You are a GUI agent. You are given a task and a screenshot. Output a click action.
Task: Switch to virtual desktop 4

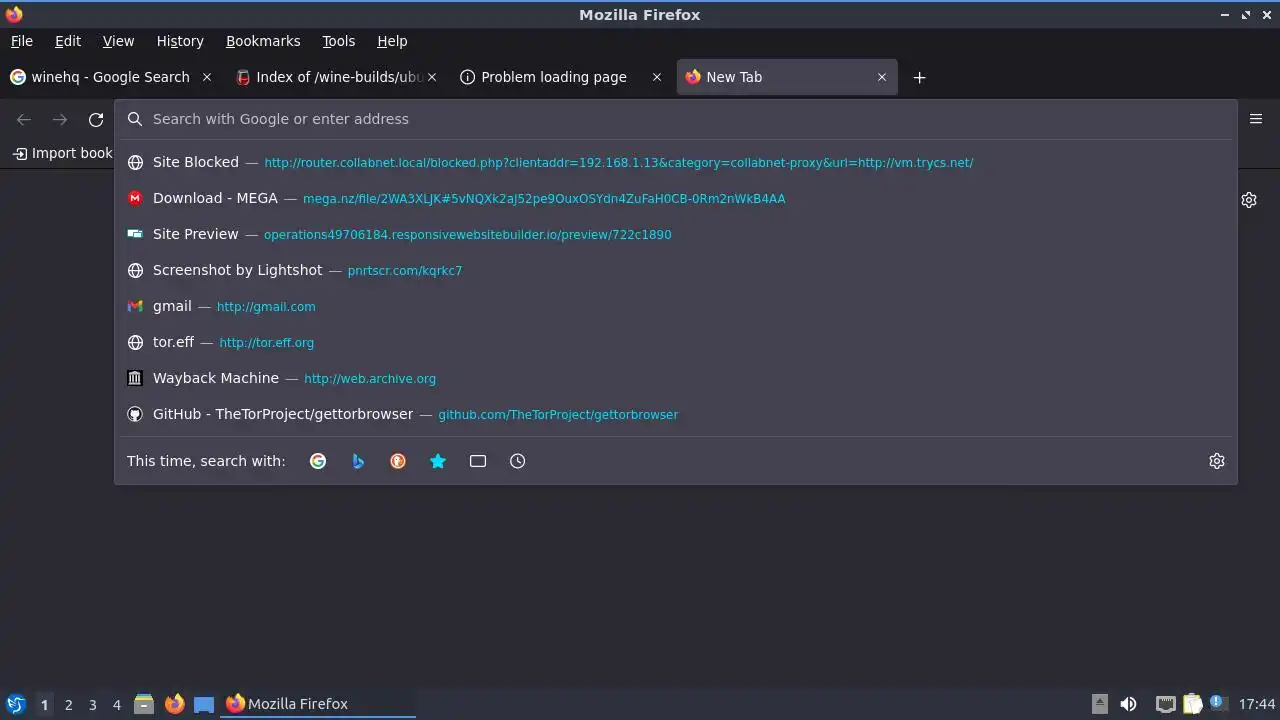116,704
